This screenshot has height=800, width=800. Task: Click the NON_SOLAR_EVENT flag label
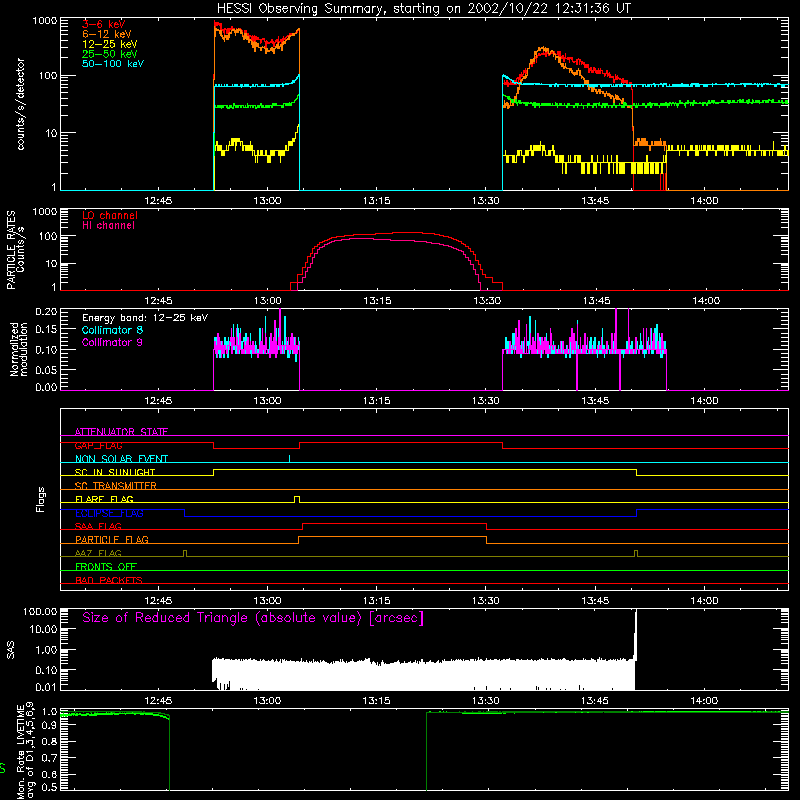point(121,459)
